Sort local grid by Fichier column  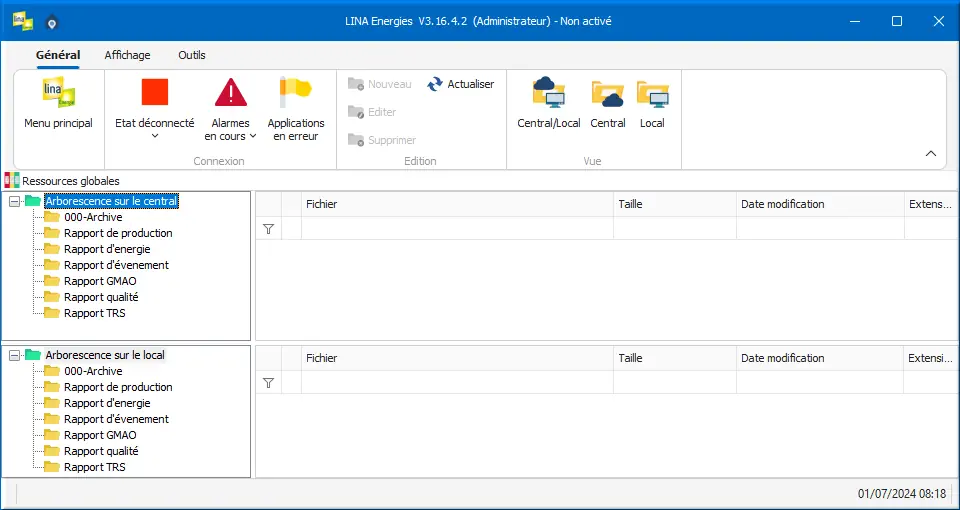(457, 358)
